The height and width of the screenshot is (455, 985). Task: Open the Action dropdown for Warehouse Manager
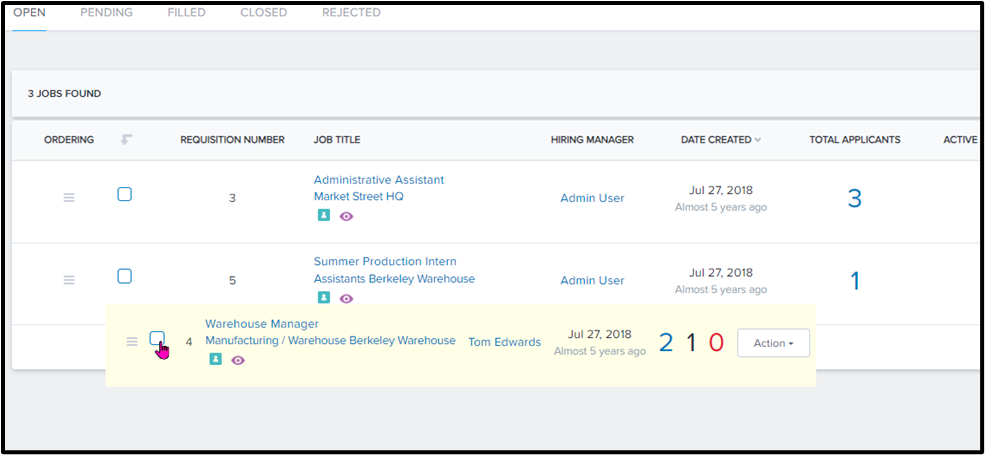pos(773,343)
